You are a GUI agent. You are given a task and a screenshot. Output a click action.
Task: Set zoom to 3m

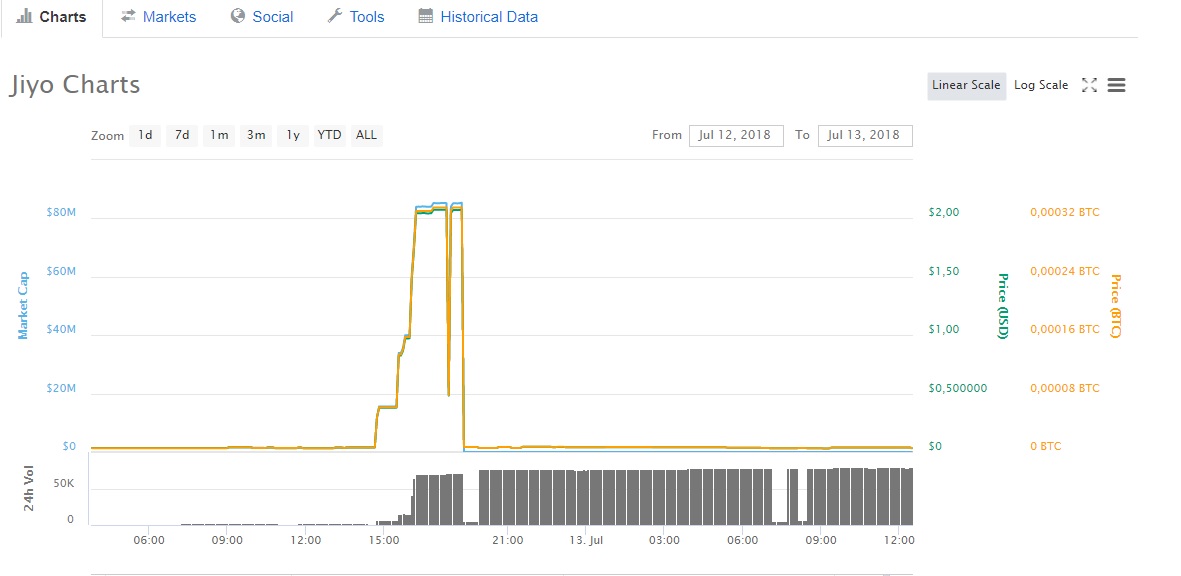coord(256,136)
